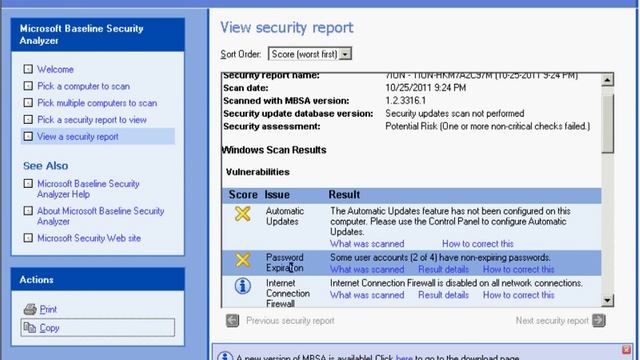640x360 pixels.
Task: Open Result details for Internet Connection Firewall
Action: [x=443, y=295]
